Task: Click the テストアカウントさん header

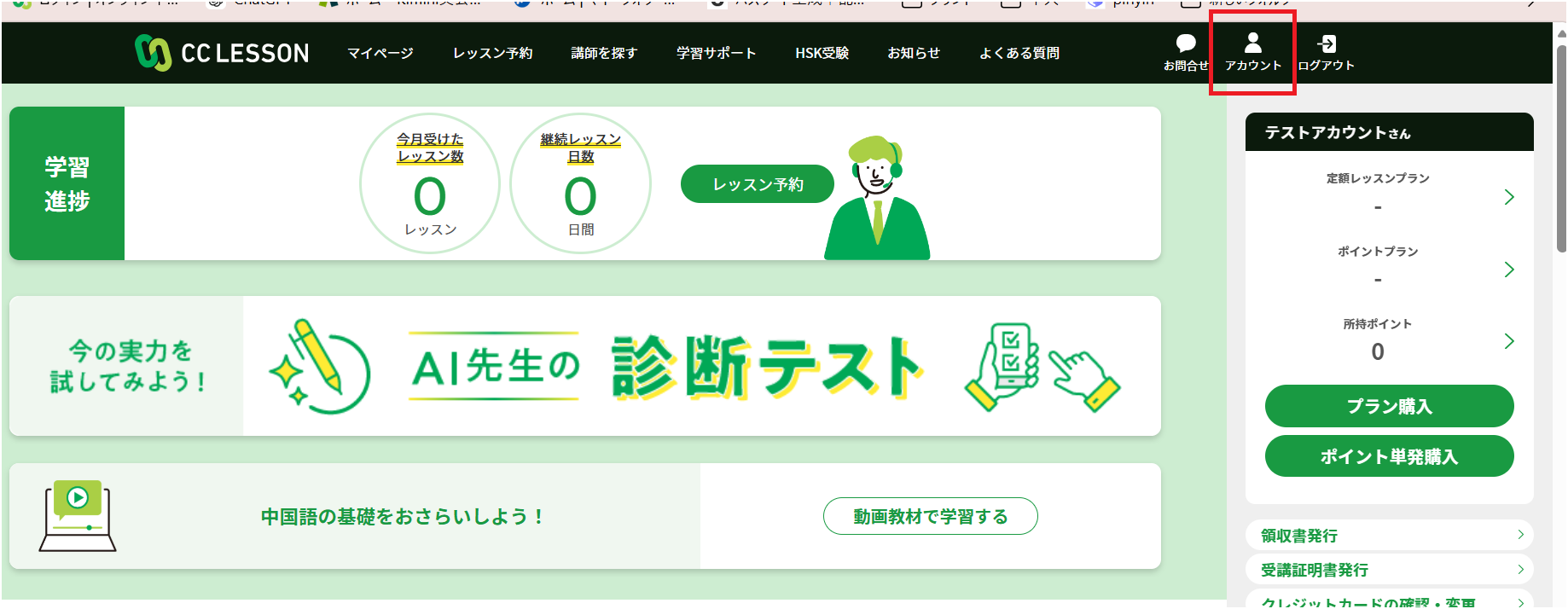Action: [1389, 132]
